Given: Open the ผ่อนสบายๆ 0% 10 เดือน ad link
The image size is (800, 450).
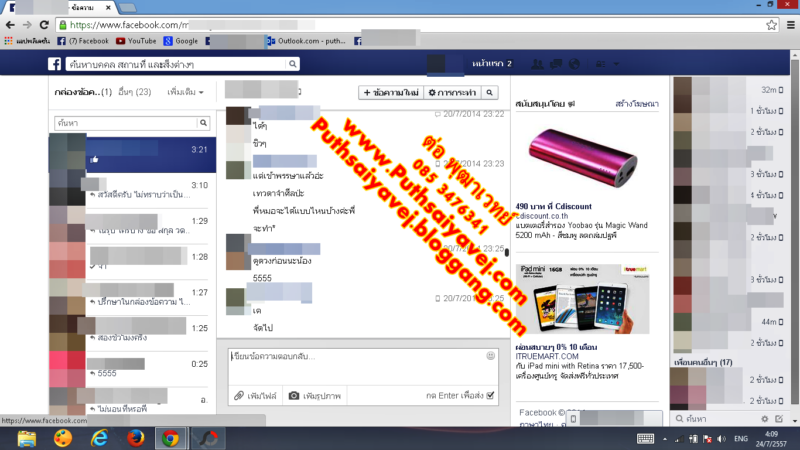Looking at the screenshot, I should [556, 347].
